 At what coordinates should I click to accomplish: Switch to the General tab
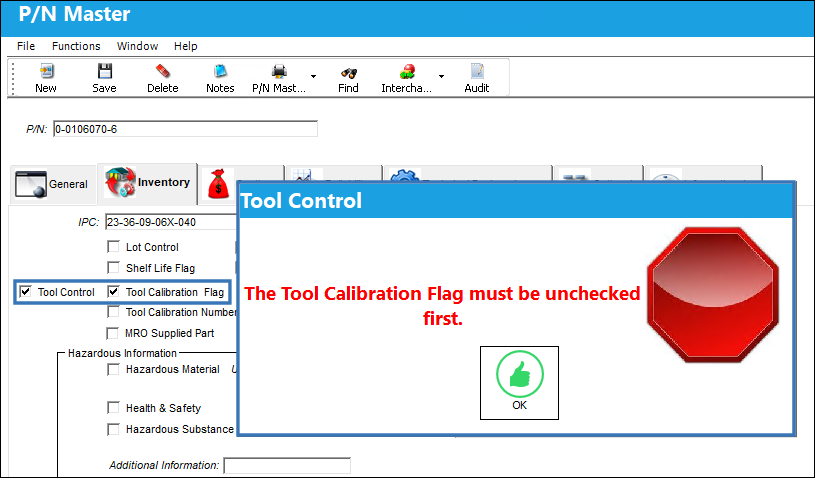(x=52, y=184)
